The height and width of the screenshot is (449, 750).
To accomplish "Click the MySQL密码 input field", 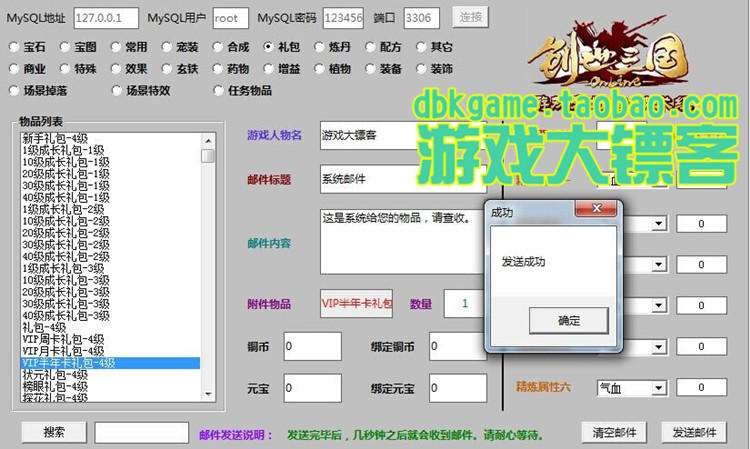I will (x=343, y=18).
